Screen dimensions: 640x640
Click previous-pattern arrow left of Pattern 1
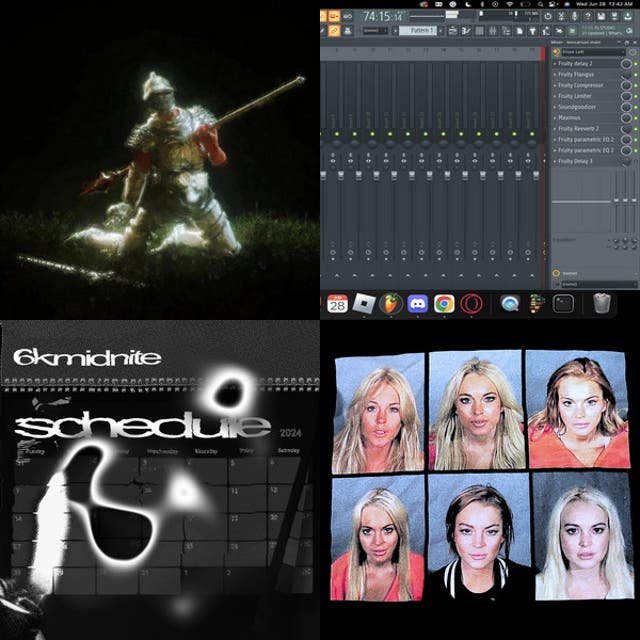(x=395, y=31)
